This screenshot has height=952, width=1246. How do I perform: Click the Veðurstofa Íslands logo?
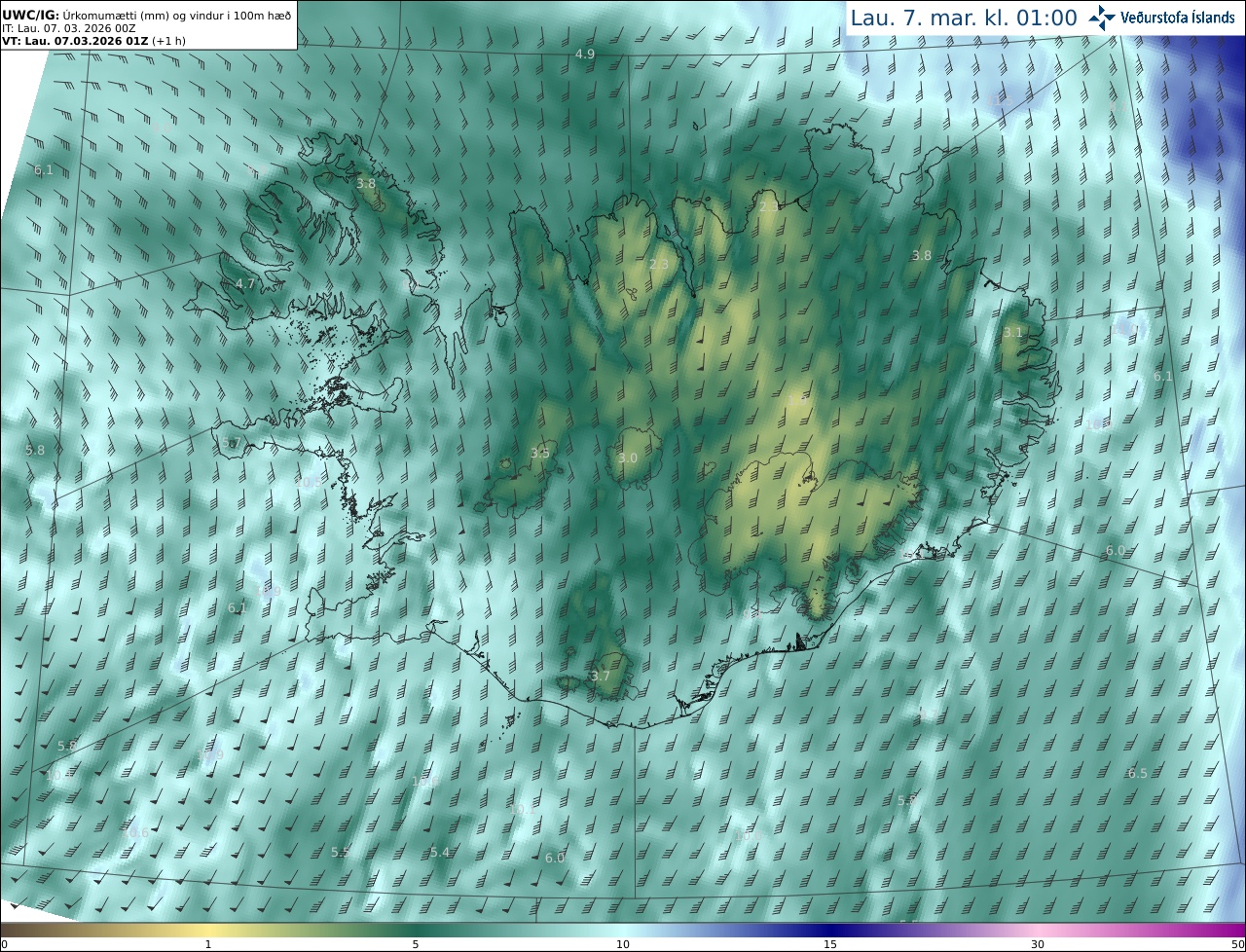[x=1161, y=18]
